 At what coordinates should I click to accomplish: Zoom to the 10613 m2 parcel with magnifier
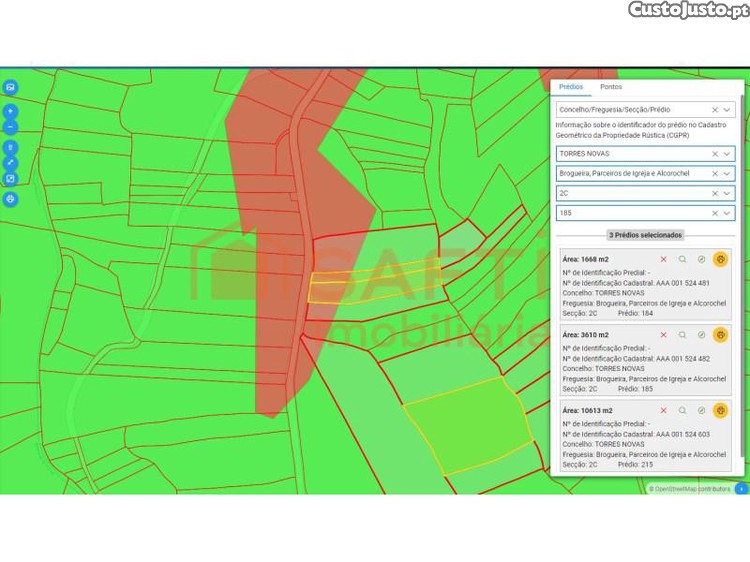pyautogui.click(x=682, y=411)
